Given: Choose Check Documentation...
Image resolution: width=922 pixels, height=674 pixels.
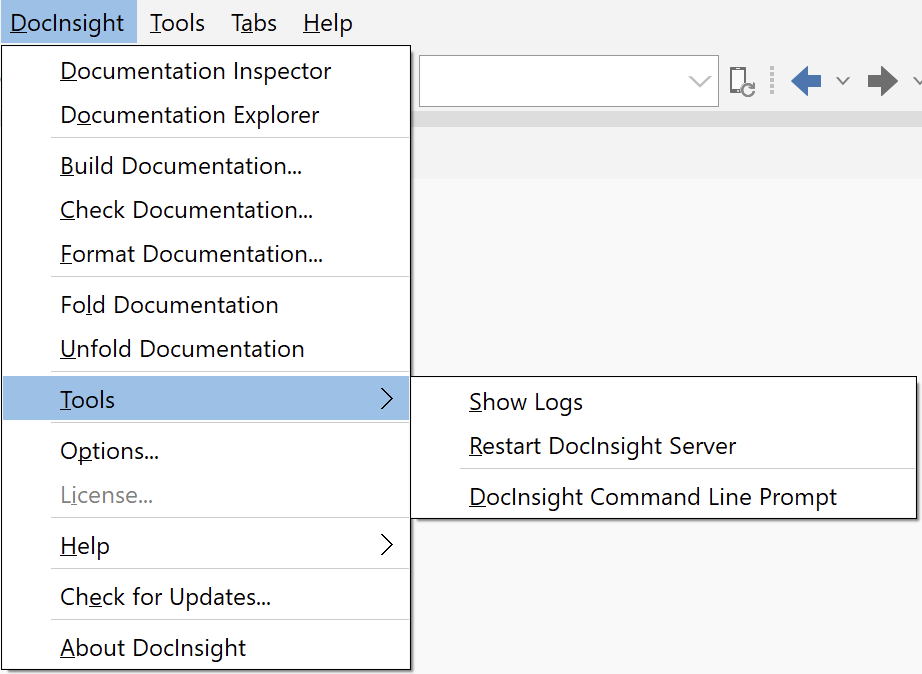Looking at the screenshot, I should (x=206, y=210).
